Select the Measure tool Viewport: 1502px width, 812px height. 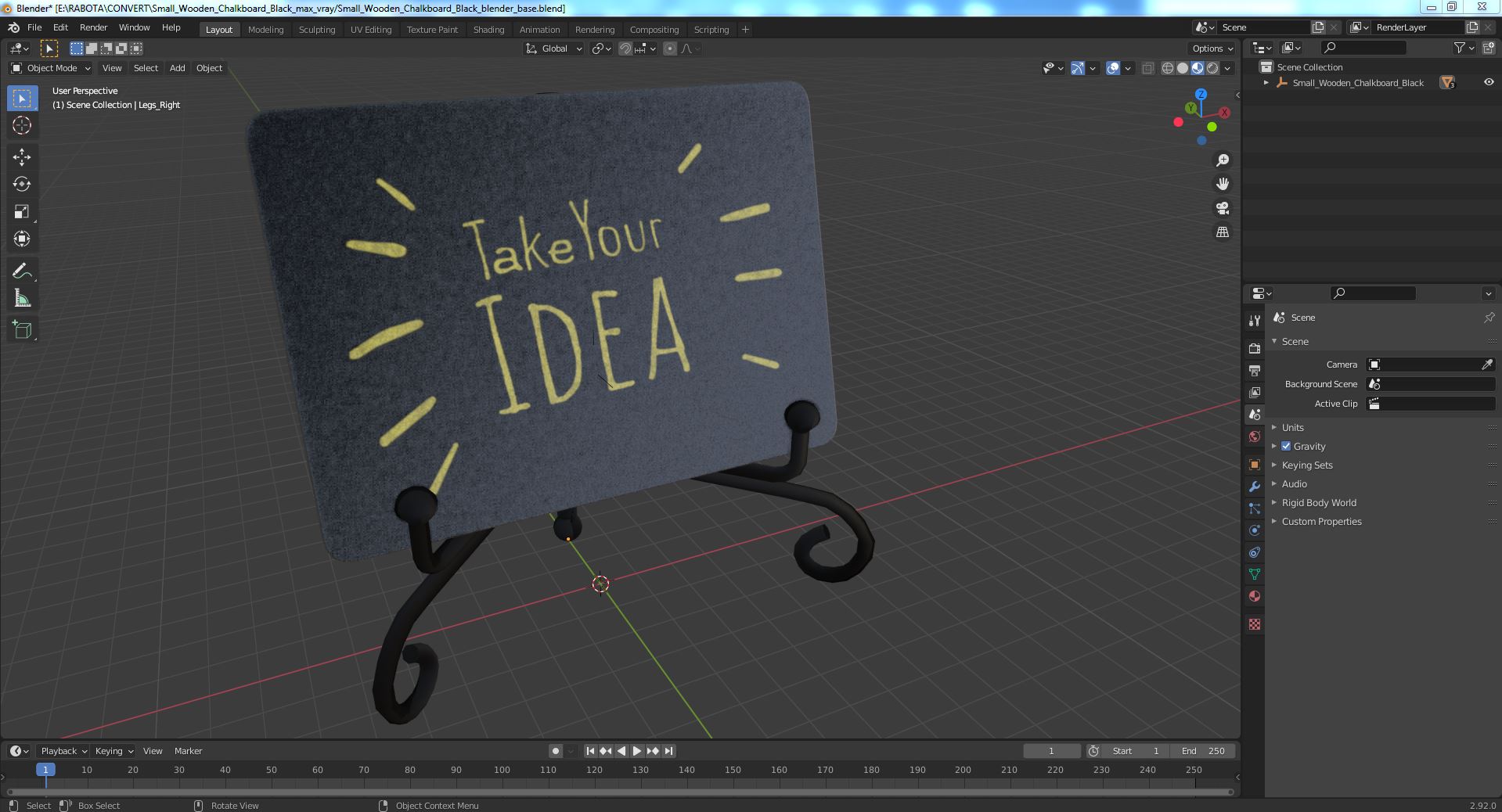coord(22,298)
